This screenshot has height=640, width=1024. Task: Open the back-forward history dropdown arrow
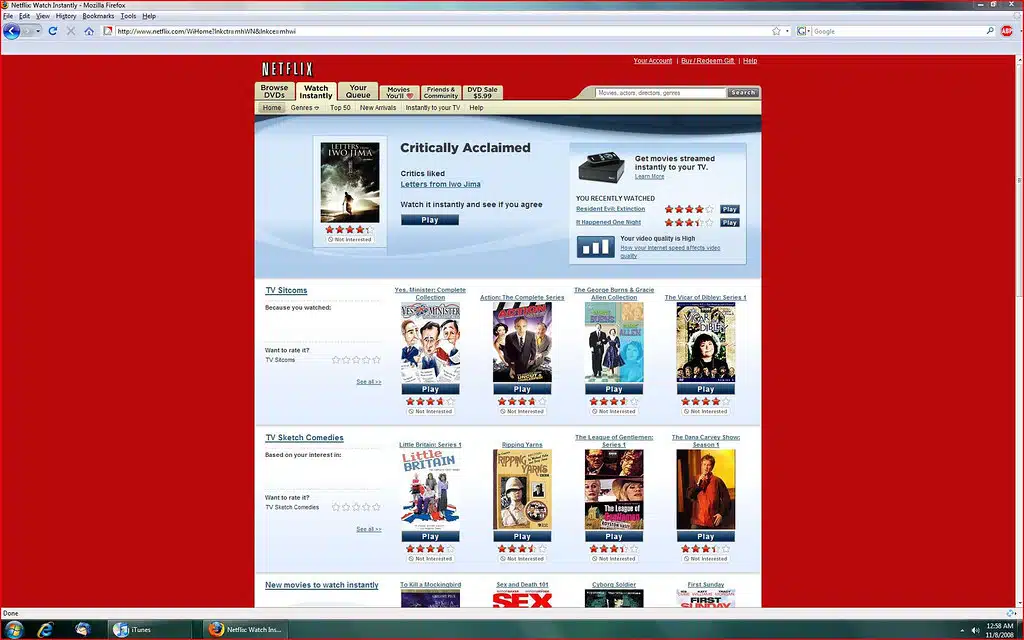pos(37,31)
